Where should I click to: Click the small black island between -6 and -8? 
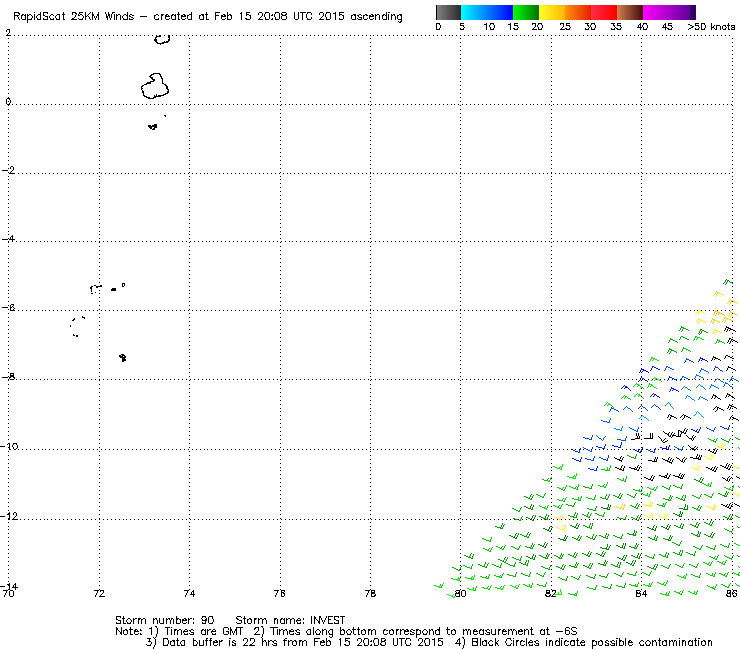(123, 357)
